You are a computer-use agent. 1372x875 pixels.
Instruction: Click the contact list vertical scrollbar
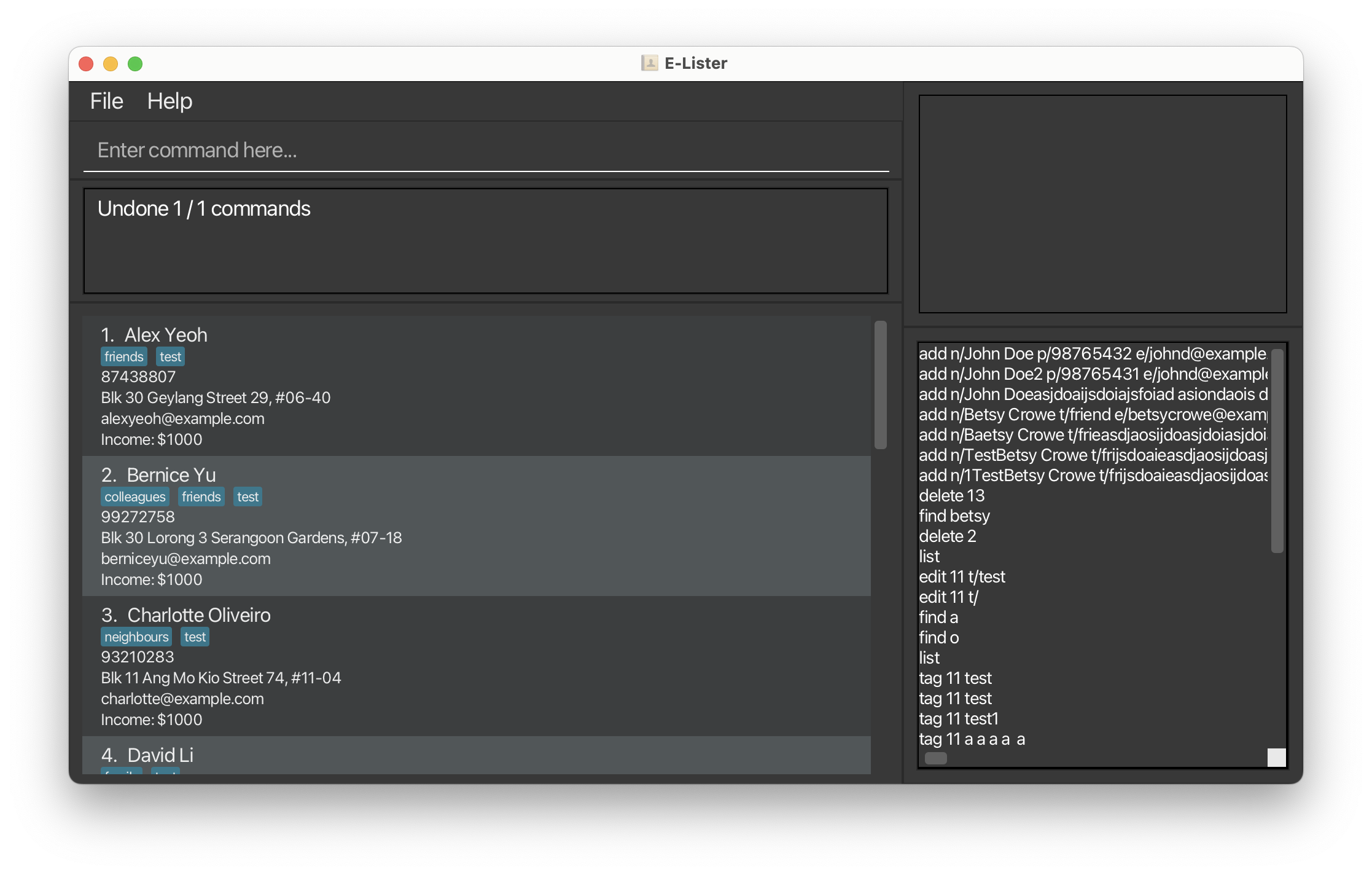click(880, 385)
